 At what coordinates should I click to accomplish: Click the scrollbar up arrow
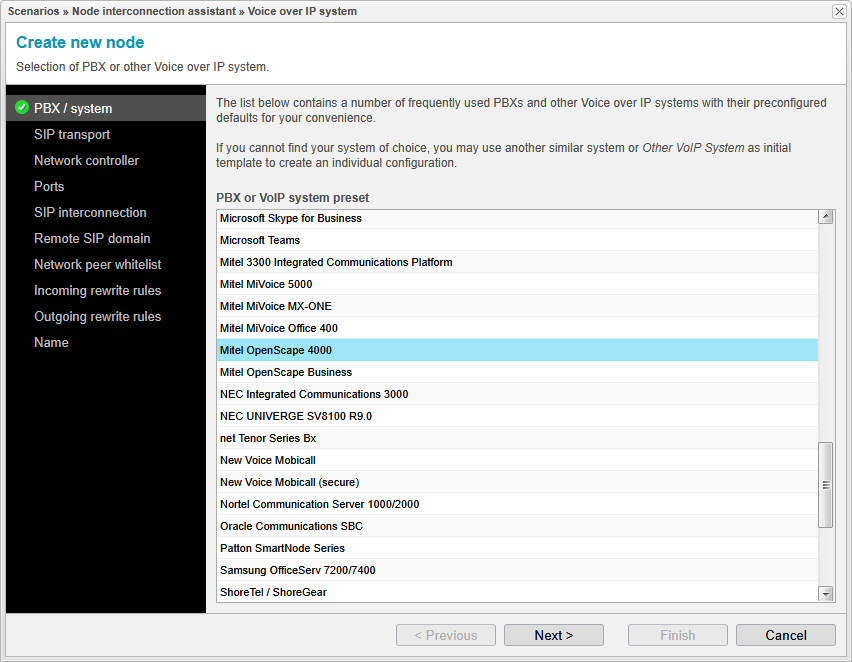pos(826,215)
